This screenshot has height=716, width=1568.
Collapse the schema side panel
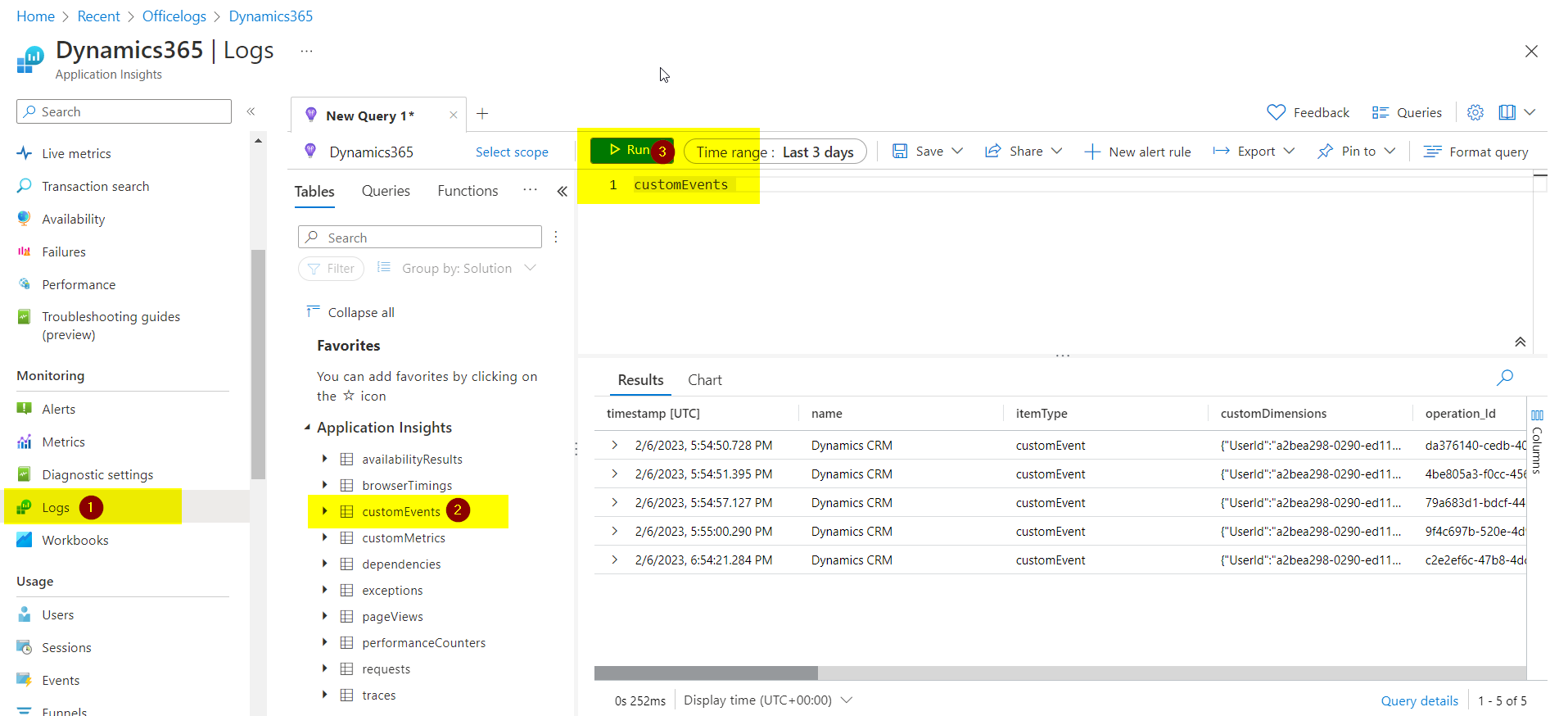[563, 191]
